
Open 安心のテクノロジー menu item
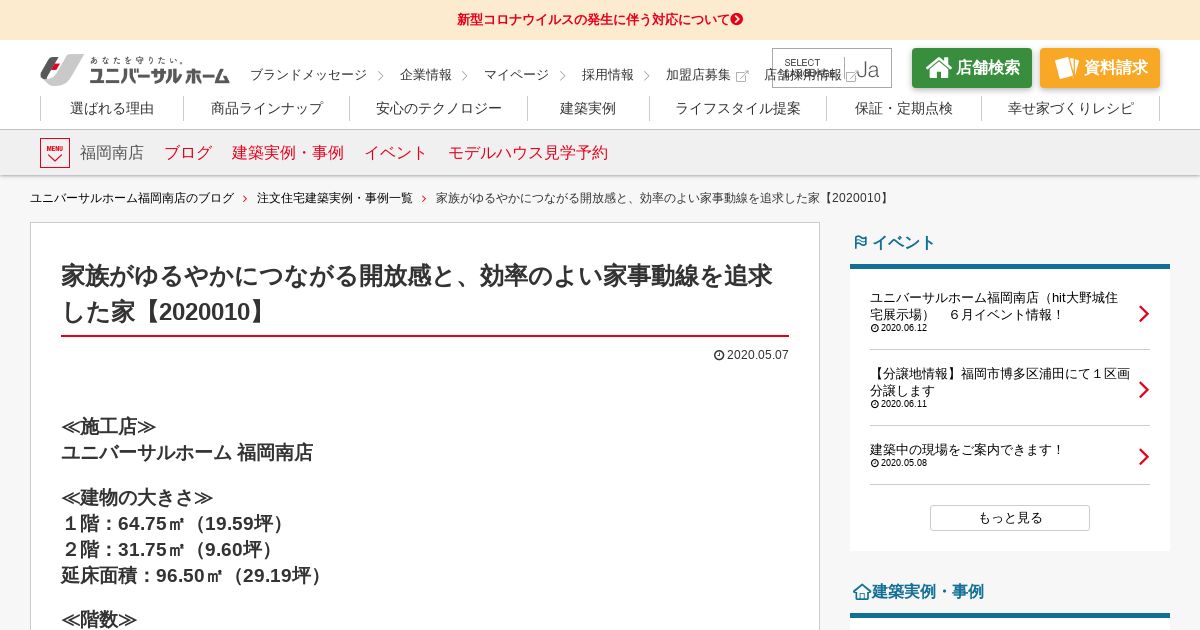point(439,108)
